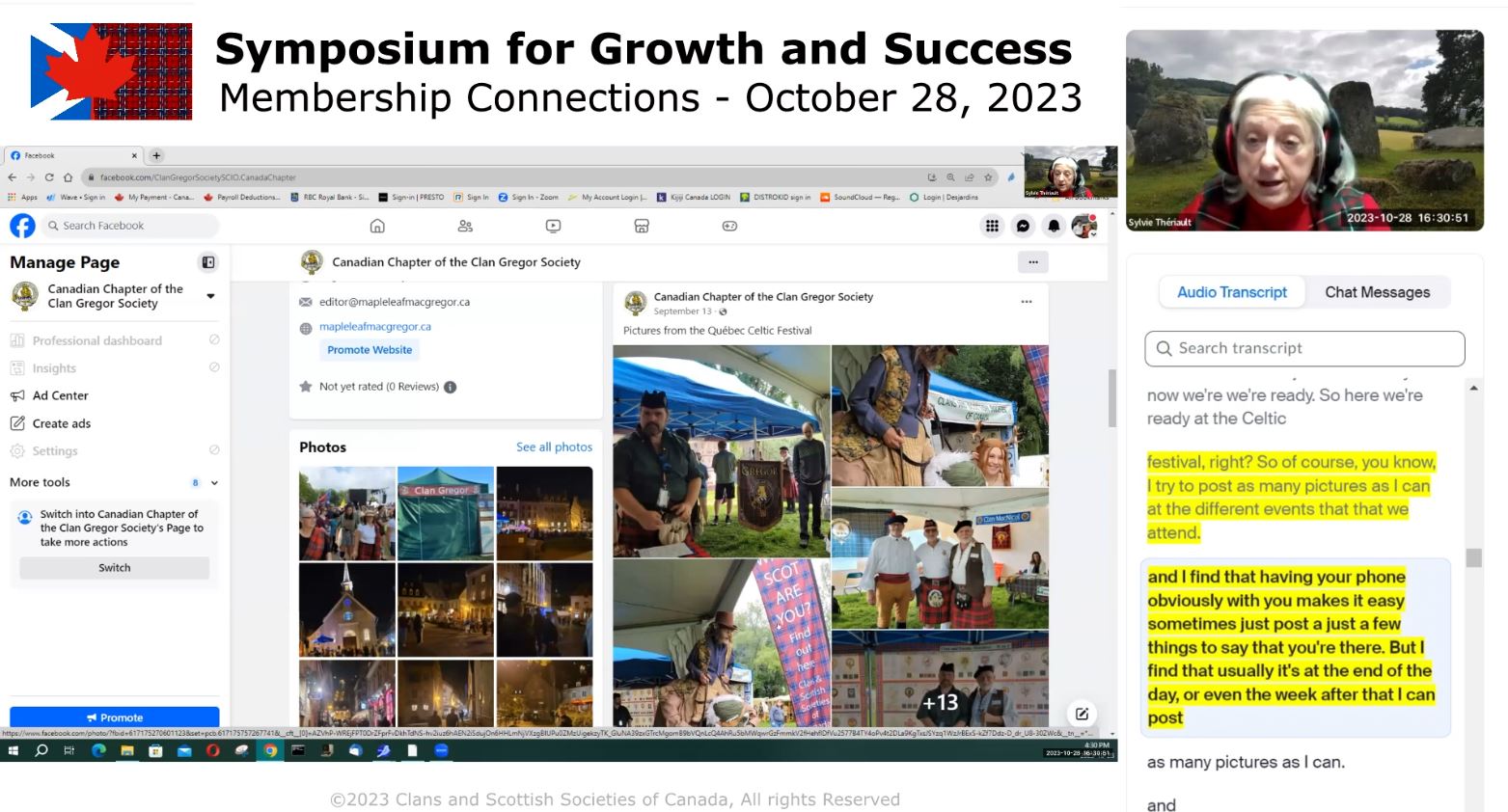Open the Mail app from the taskbar
This screenshot has width=1508, height=812.
(184, 750)
